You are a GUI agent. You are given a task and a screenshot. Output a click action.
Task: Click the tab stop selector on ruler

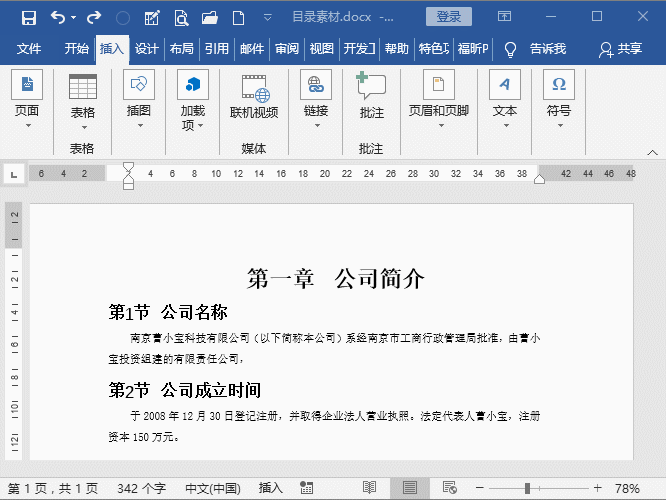[14, 175]
